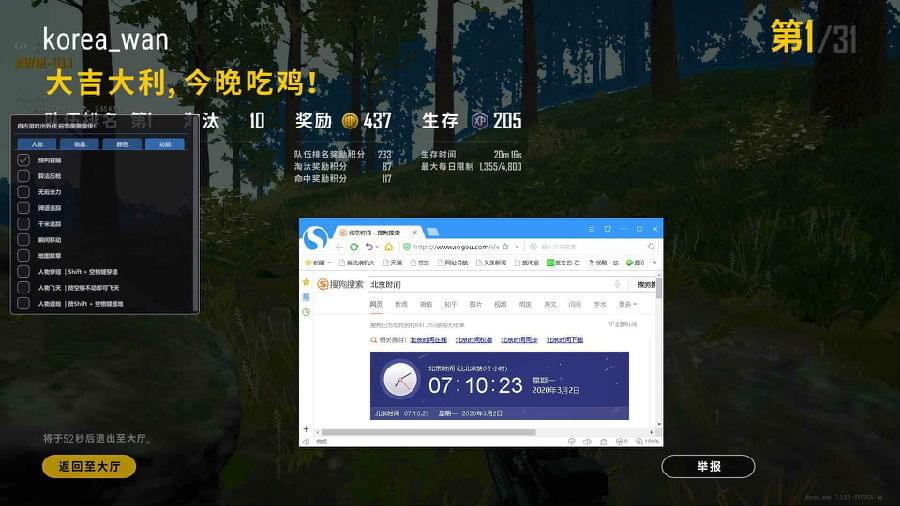
Task: Tick the 地图除草 checkbox
Action: point(24,255)
